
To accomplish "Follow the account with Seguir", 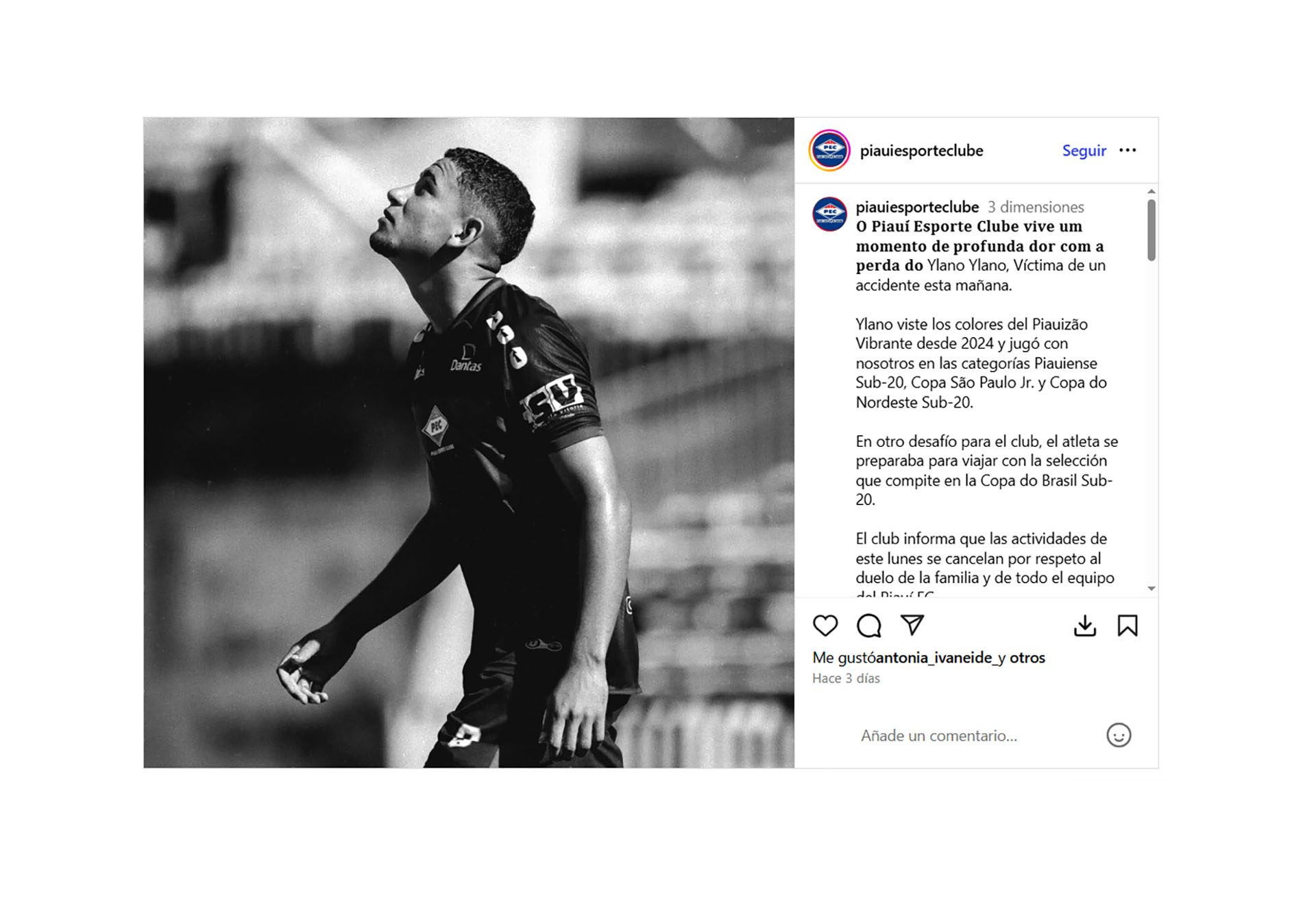I will point(1084,151).
